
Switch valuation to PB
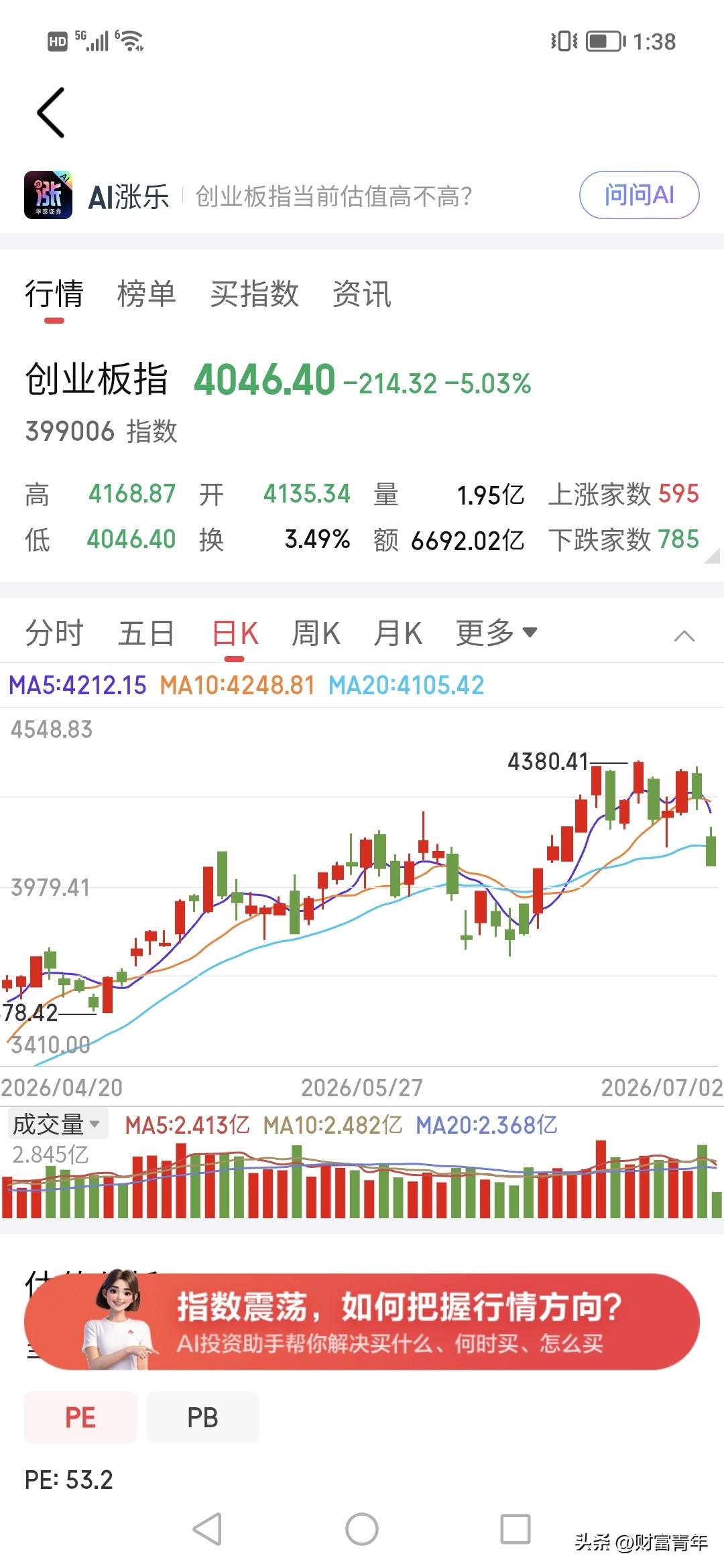(203, 1417)
